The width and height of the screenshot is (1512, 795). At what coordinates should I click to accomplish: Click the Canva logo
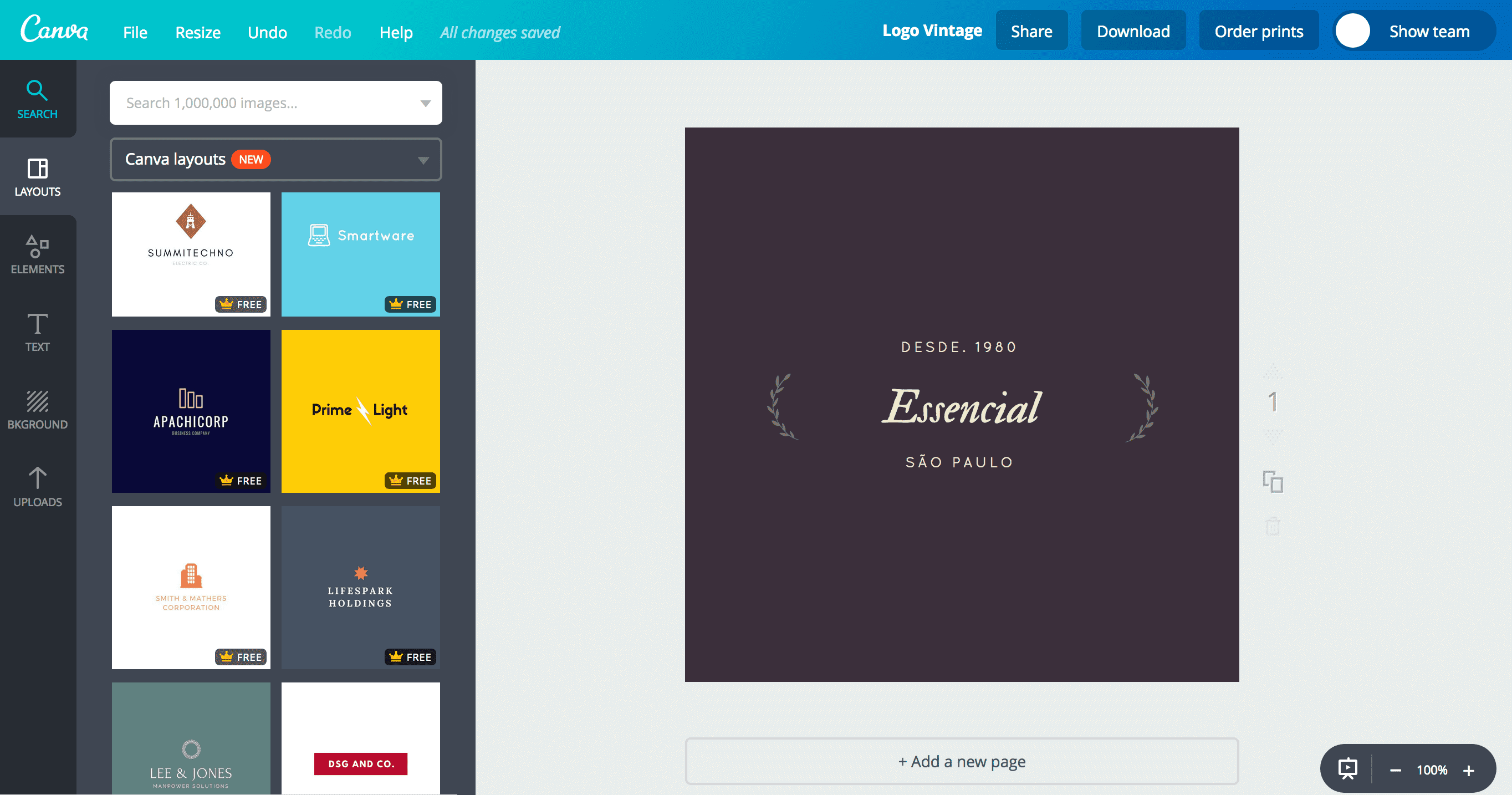(54, 29)
